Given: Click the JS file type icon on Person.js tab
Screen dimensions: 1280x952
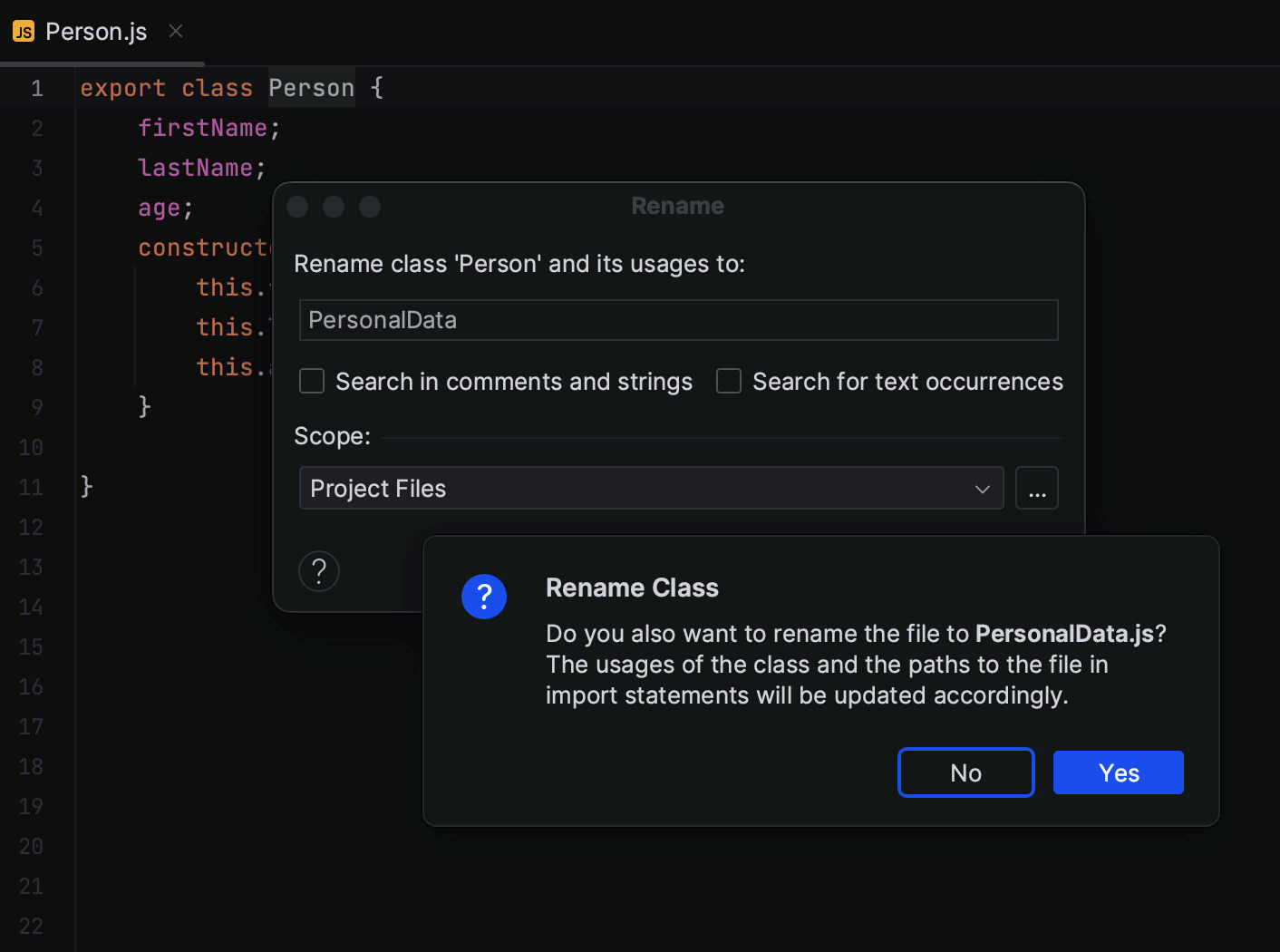Looking at the screenshot, I should [x=24, y=31].
